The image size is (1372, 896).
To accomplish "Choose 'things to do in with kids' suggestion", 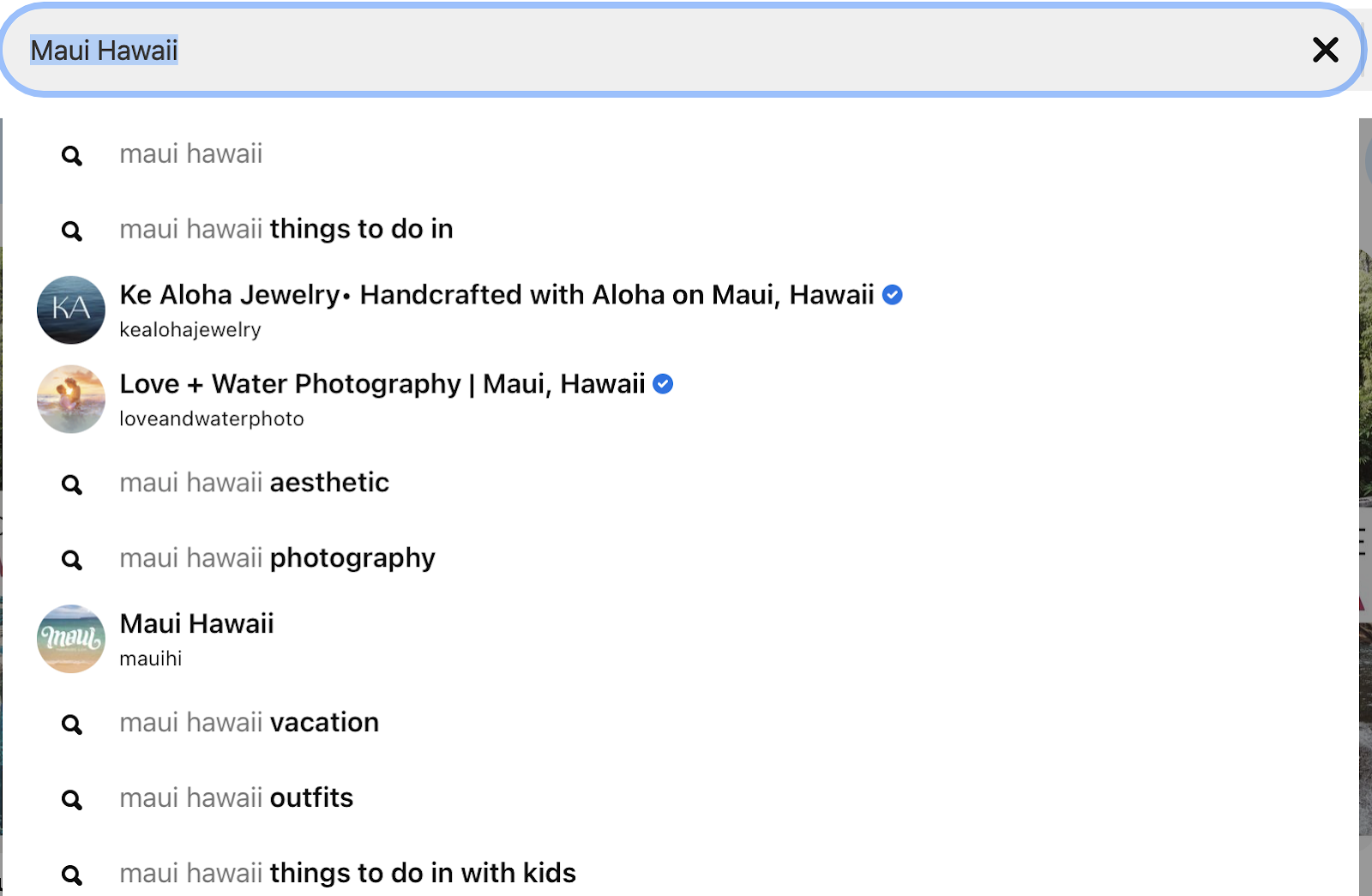I will (348, 873).
